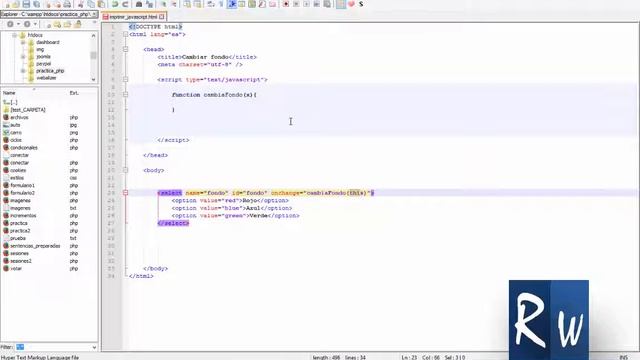Click the Zoom In toolbar icon
The height and width of the screenshot is (360, 640).
click(x=163, y=4)
